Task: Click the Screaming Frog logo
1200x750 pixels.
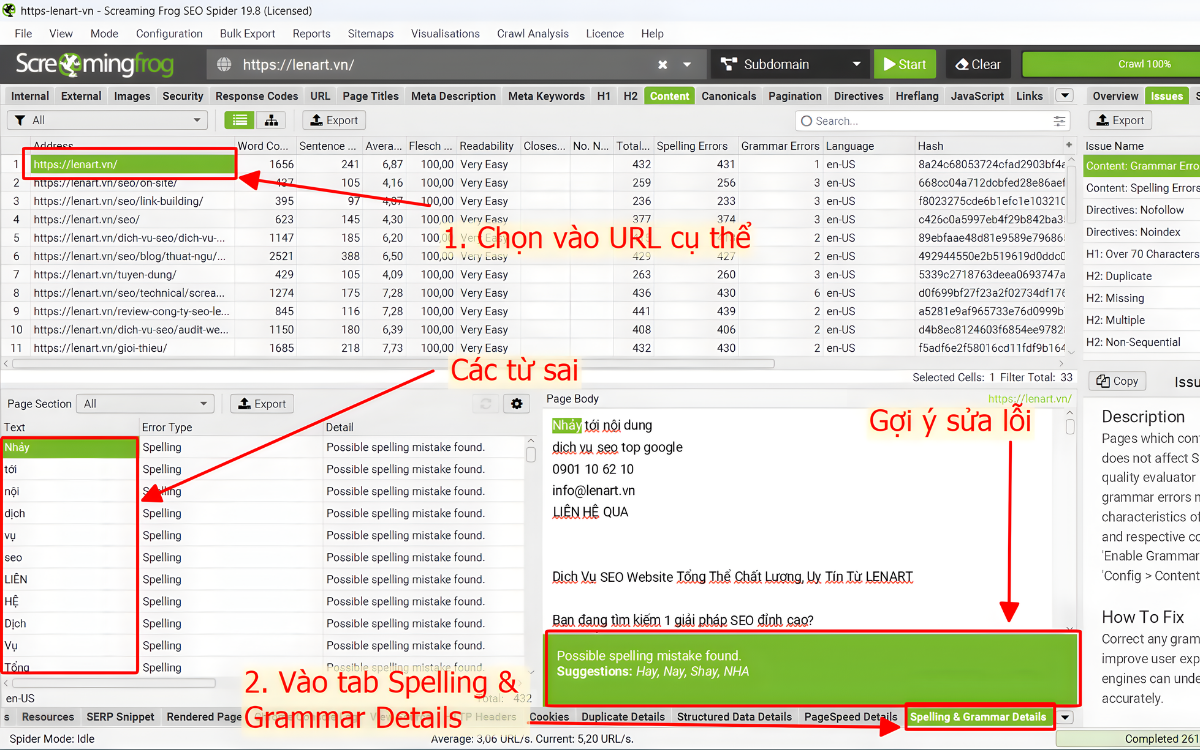Action: 95,65
